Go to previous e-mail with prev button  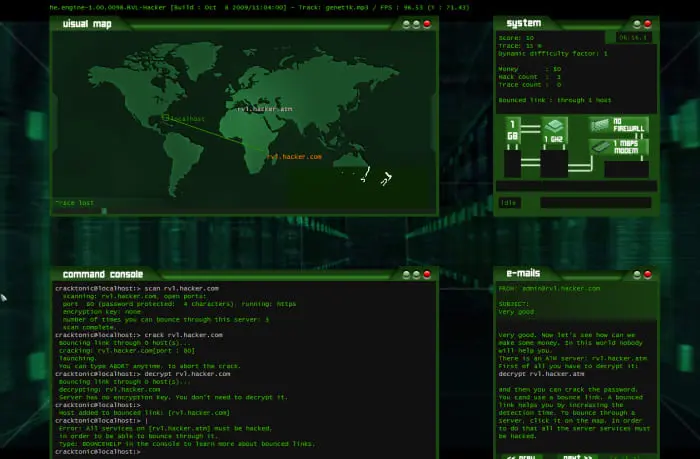pyautogui.click(x=521, y=456)
